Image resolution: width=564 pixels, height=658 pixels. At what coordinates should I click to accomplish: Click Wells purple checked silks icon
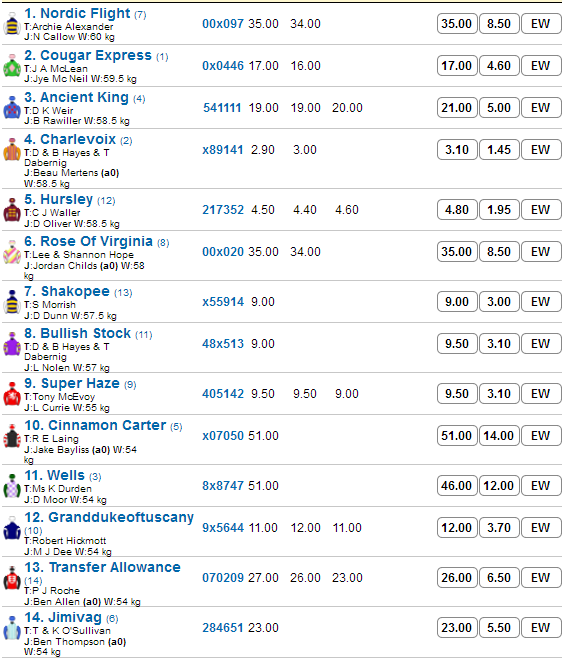12,486
